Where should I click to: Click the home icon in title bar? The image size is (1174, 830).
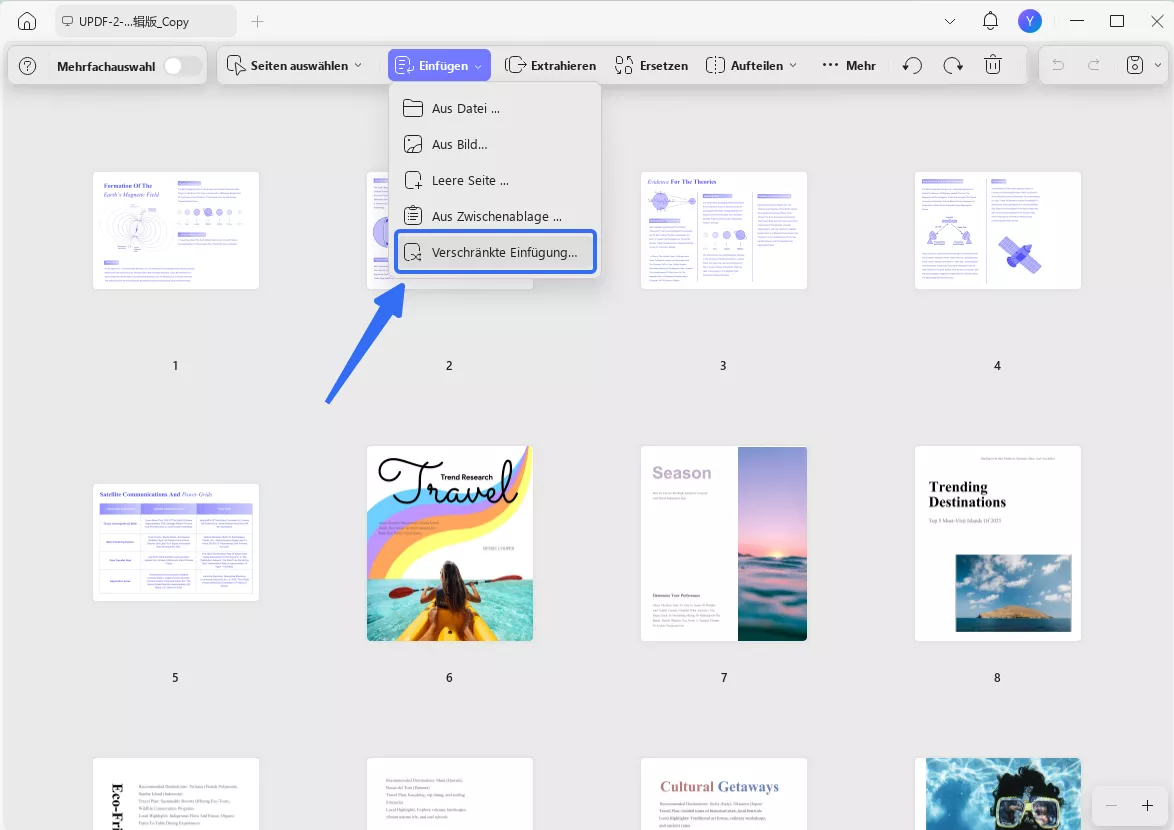(26, 22)
